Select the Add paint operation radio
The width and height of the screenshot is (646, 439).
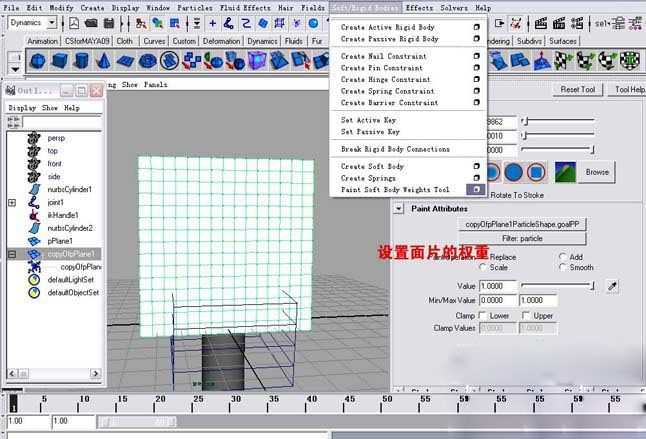(x=562, y=257)
